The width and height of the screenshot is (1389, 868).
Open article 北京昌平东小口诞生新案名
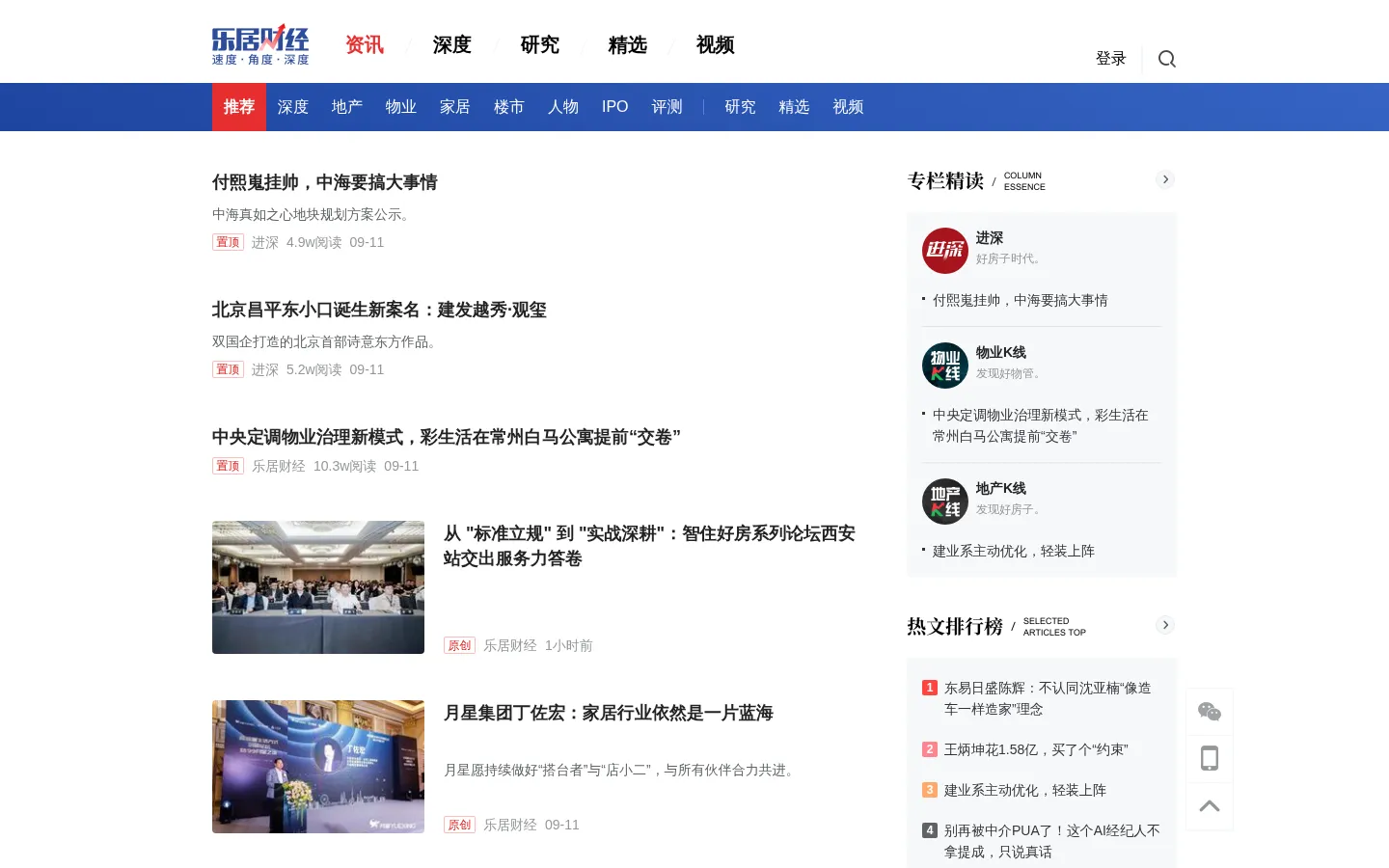click(379, 310)
